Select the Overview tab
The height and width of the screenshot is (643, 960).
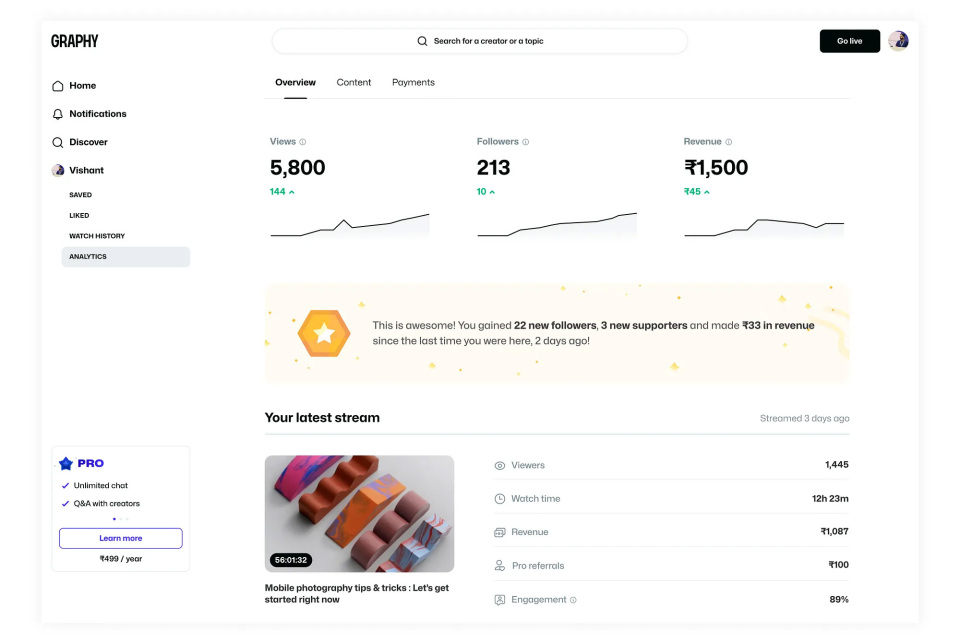click(295, 82)
